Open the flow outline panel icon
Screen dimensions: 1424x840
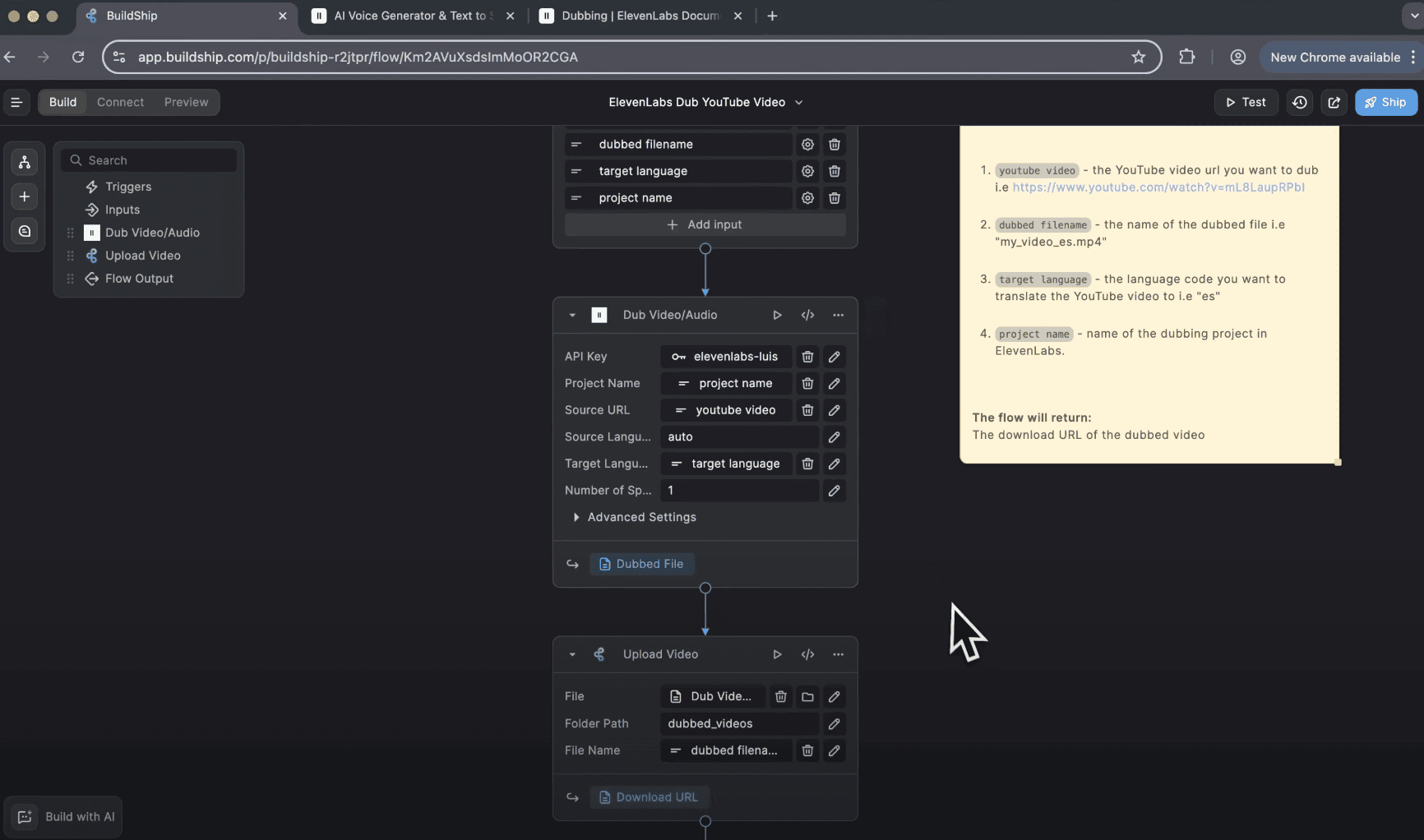point(25,162)
